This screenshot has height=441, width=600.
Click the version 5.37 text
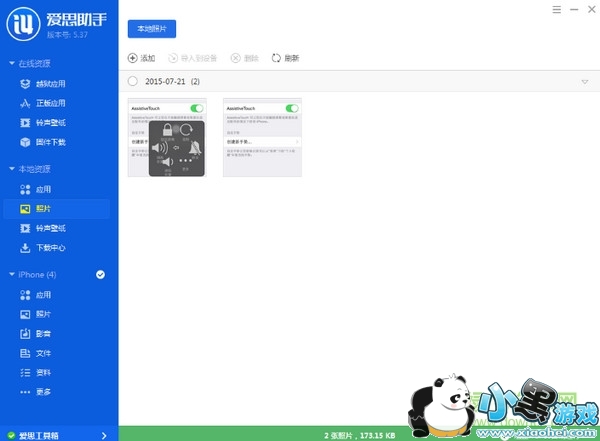click(x=67, y=35)
